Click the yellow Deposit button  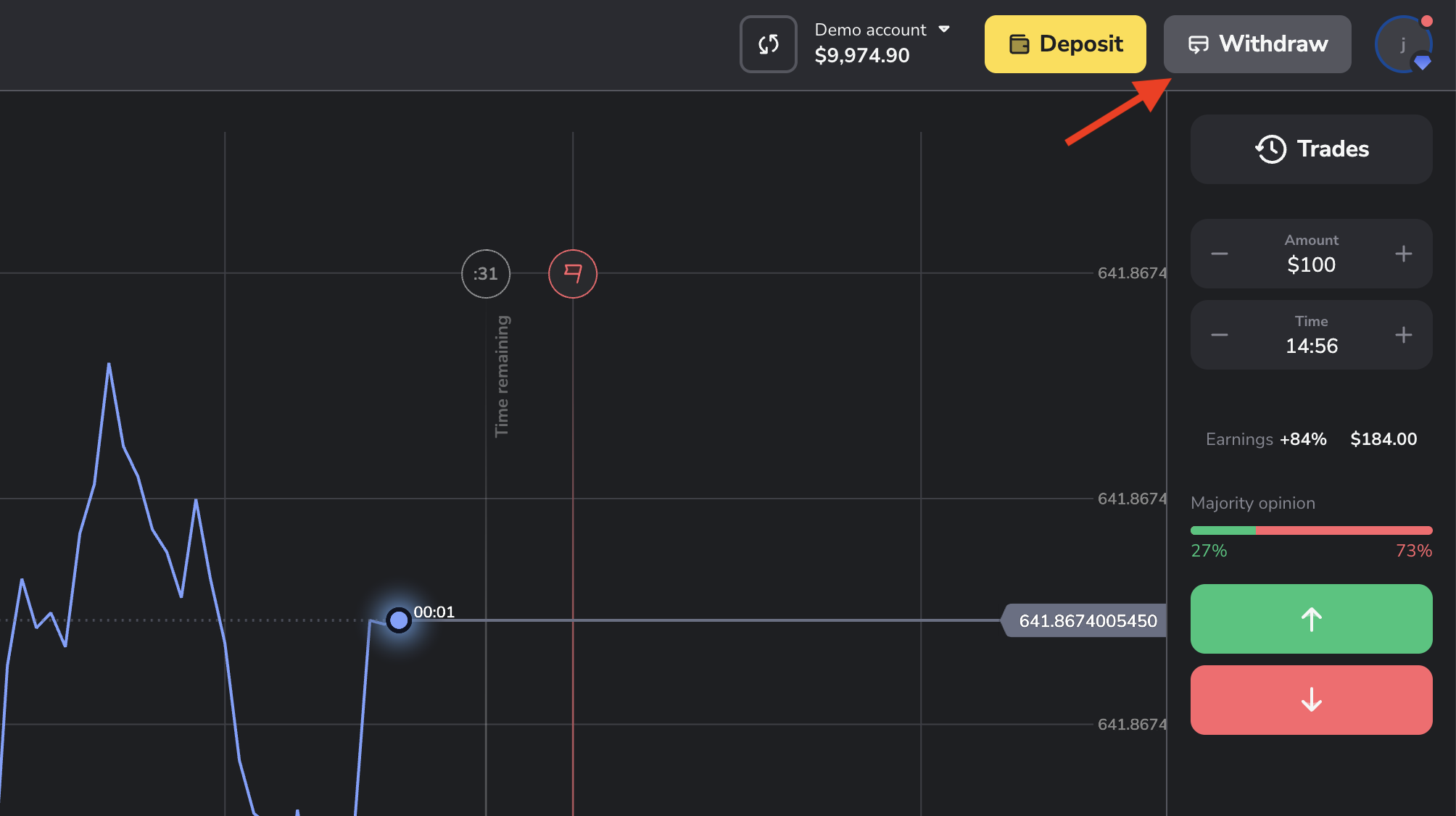[x=1065, y=44]
